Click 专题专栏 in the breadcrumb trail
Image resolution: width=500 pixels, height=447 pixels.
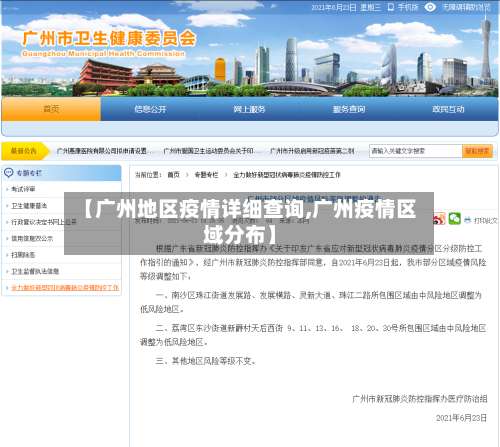pos(206,175)
